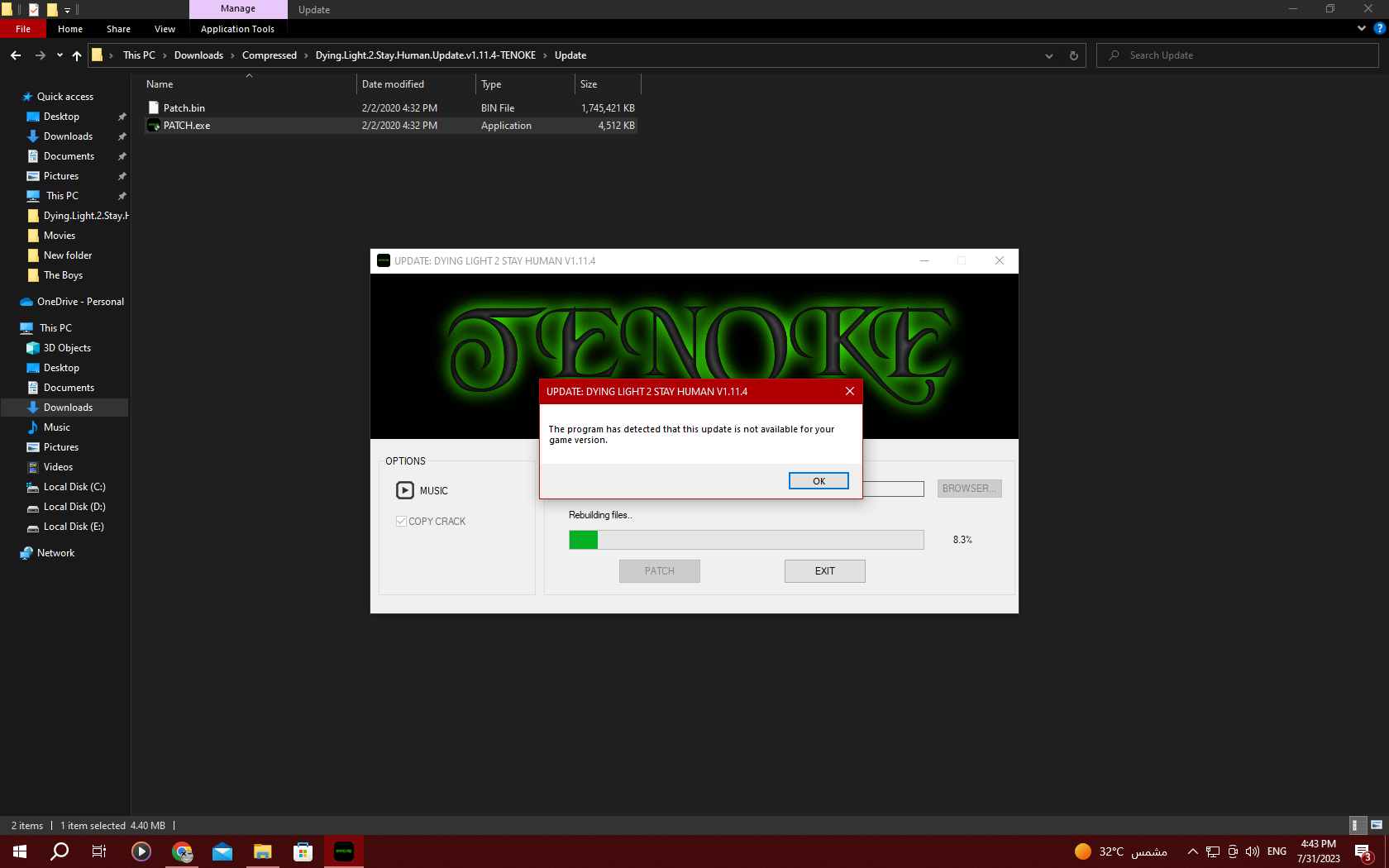Screen dimensions: 1389x868
Task: Select the Manage contextual tab
Action: [x=238, y=9]
